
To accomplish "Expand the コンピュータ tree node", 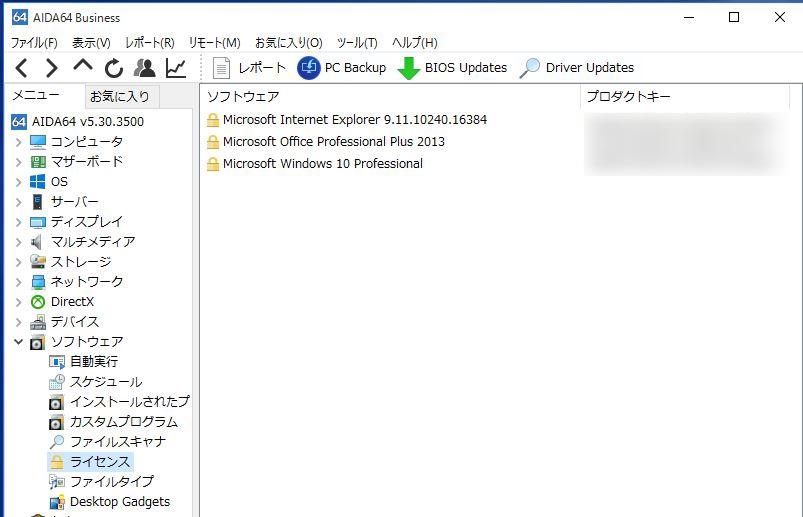I will [x=18, y=142].
